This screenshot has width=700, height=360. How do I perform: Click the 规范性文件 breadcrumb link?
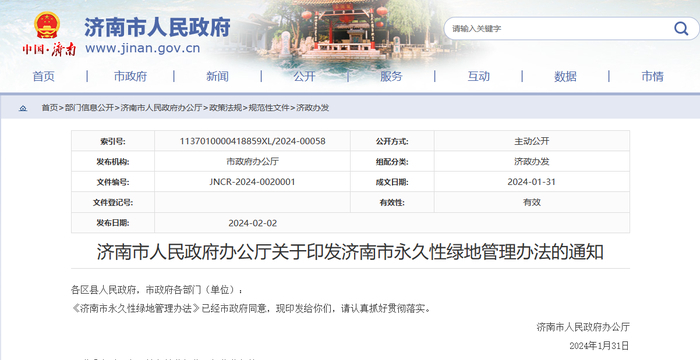pos(269,108)
